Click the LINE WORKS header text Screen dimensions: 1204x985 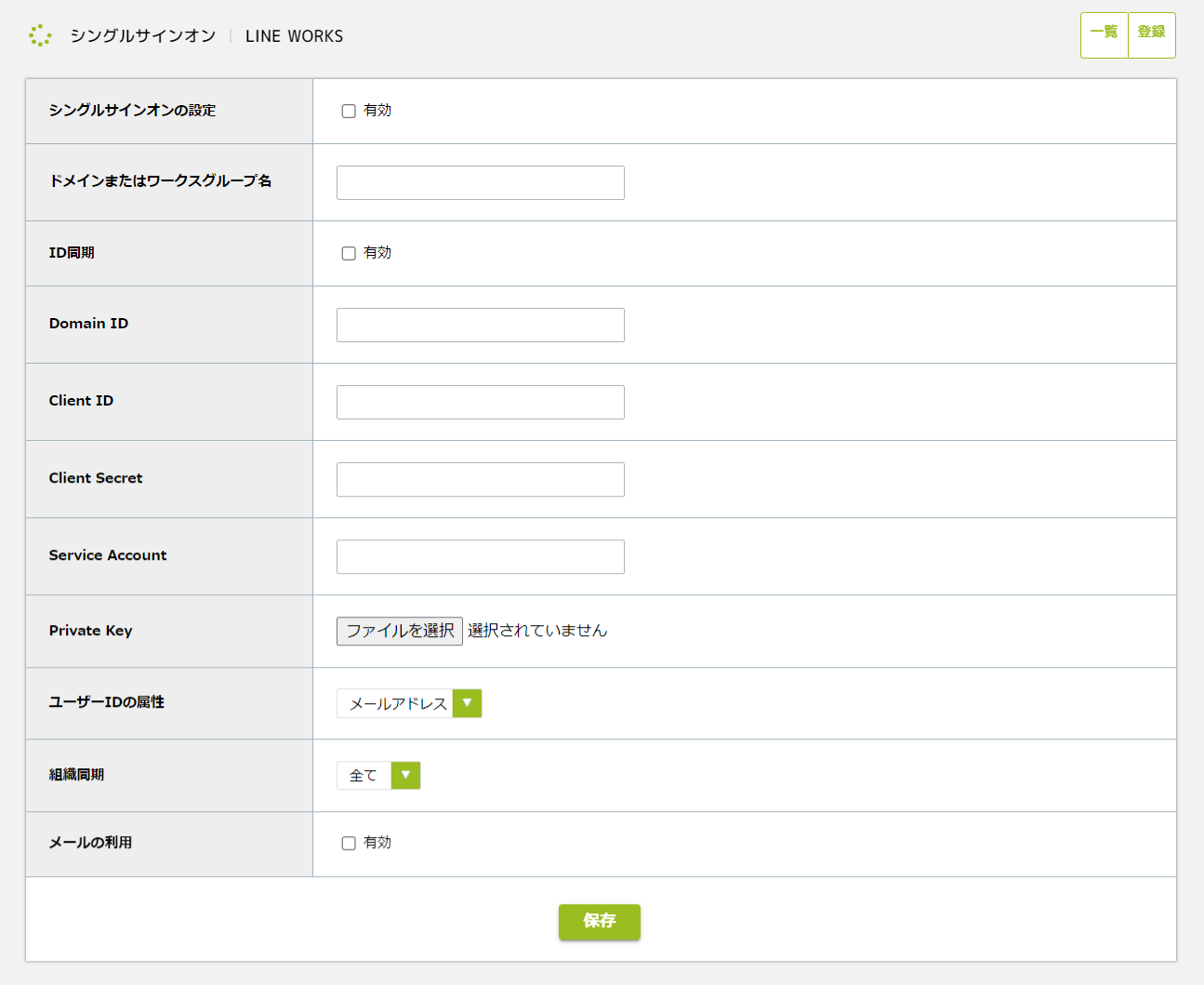[294, 36]
